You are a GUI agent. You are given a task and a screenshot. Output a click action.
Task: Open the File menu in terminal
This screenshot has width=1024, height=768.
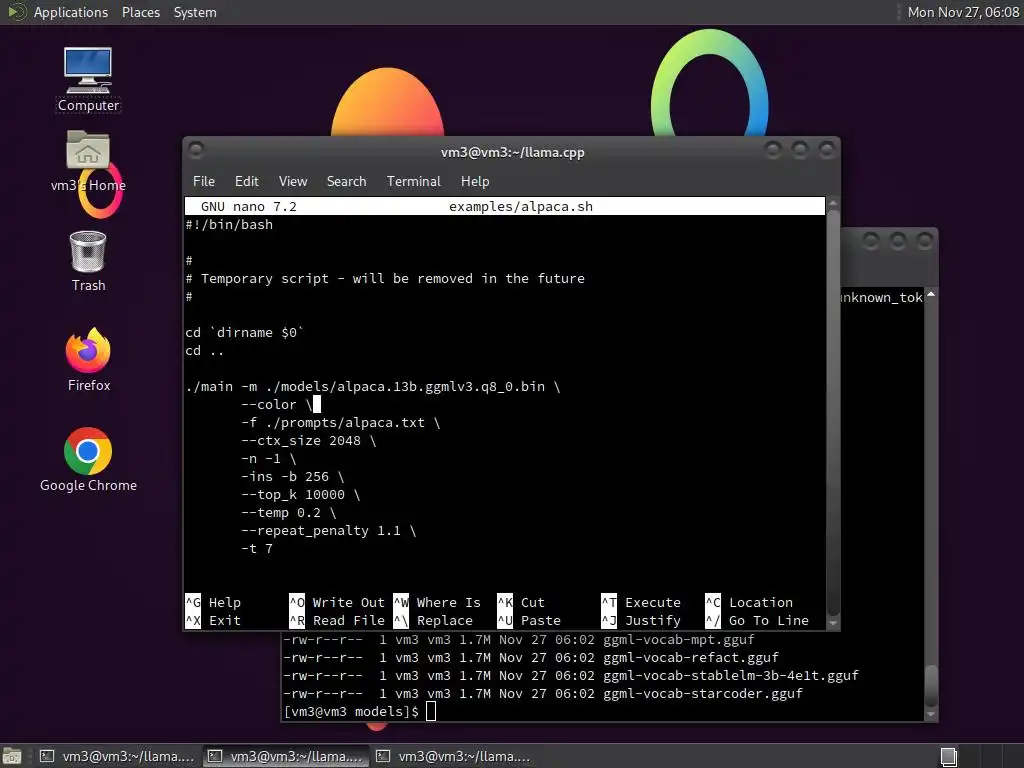[x=204, y=182]
